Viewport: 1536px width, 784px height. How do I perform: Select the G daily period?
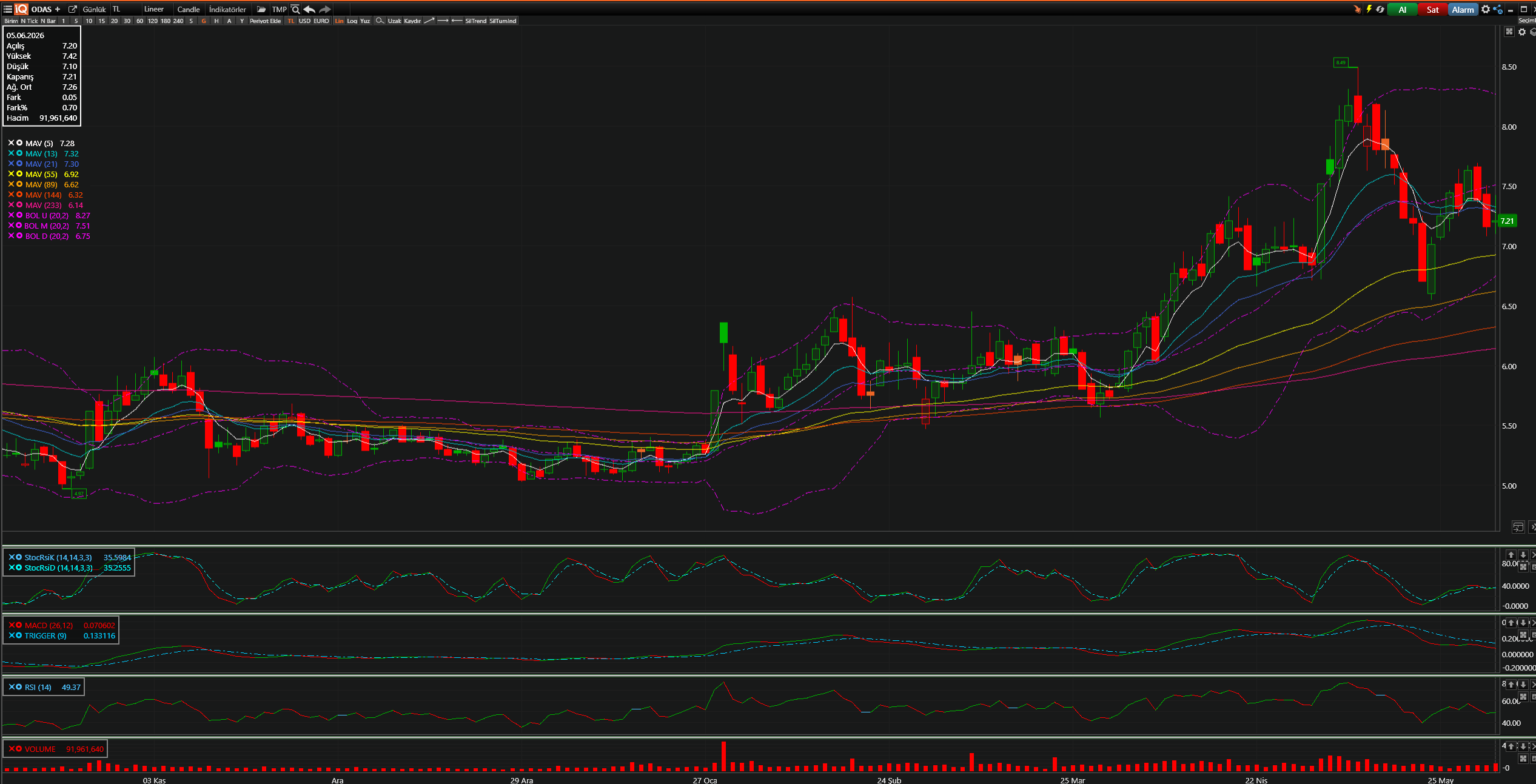(204, 21)
